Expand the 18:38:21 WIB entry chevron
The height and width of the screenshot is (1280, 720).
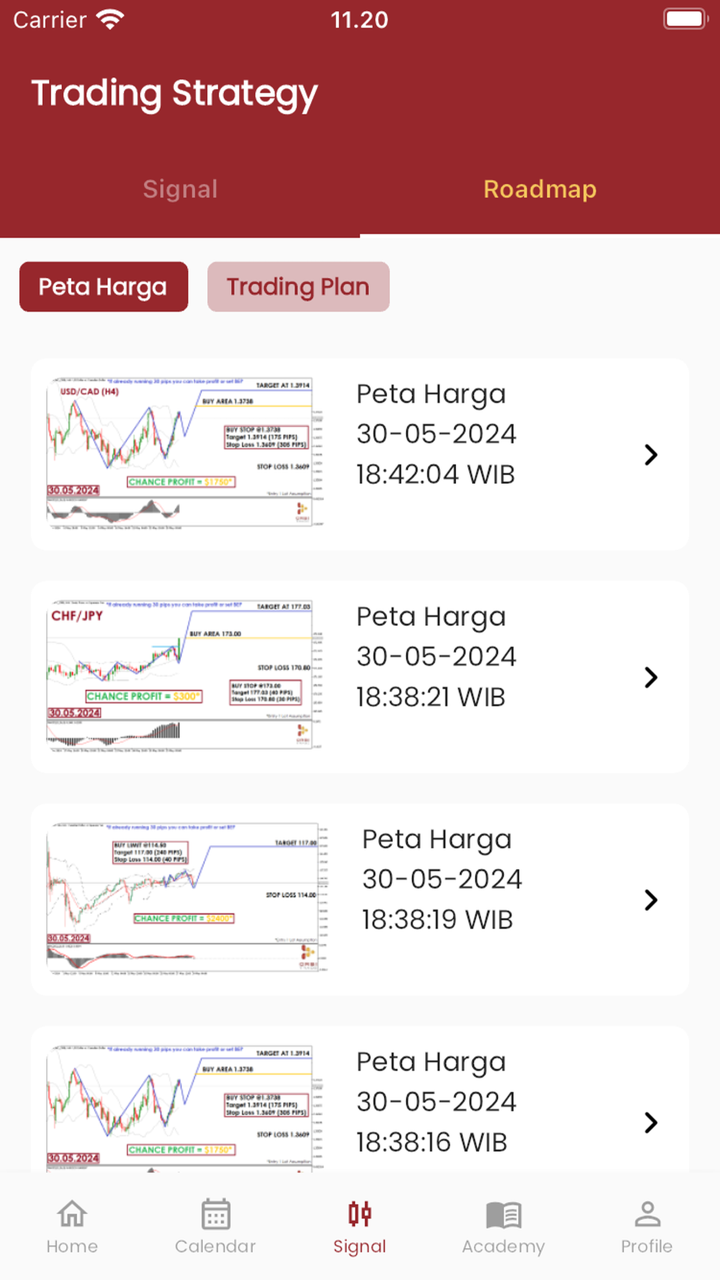point(651,677)
